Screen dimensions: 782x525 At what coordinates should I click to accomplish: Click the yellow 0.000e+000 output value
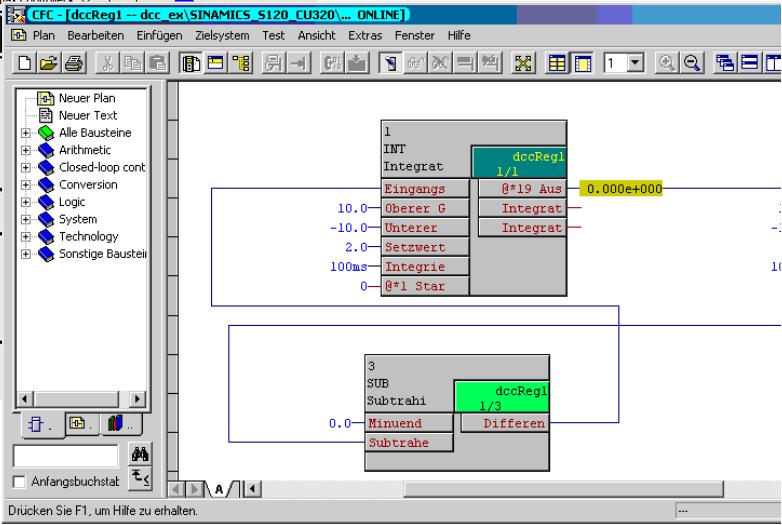click(621, 189)
